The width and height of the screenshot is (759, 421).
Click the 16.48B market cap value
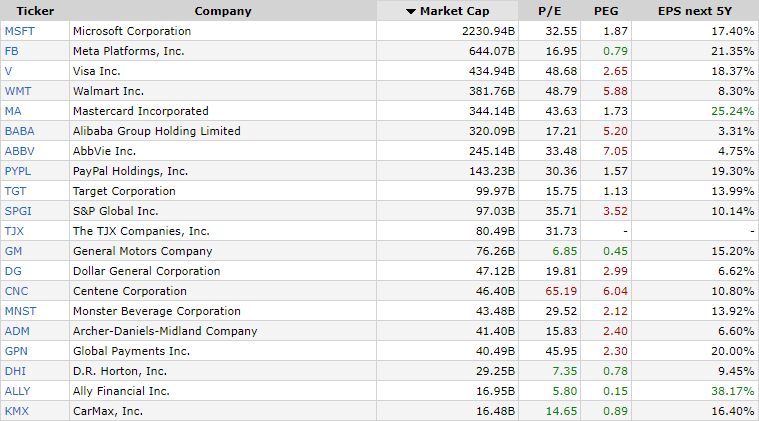click(495, 411)
